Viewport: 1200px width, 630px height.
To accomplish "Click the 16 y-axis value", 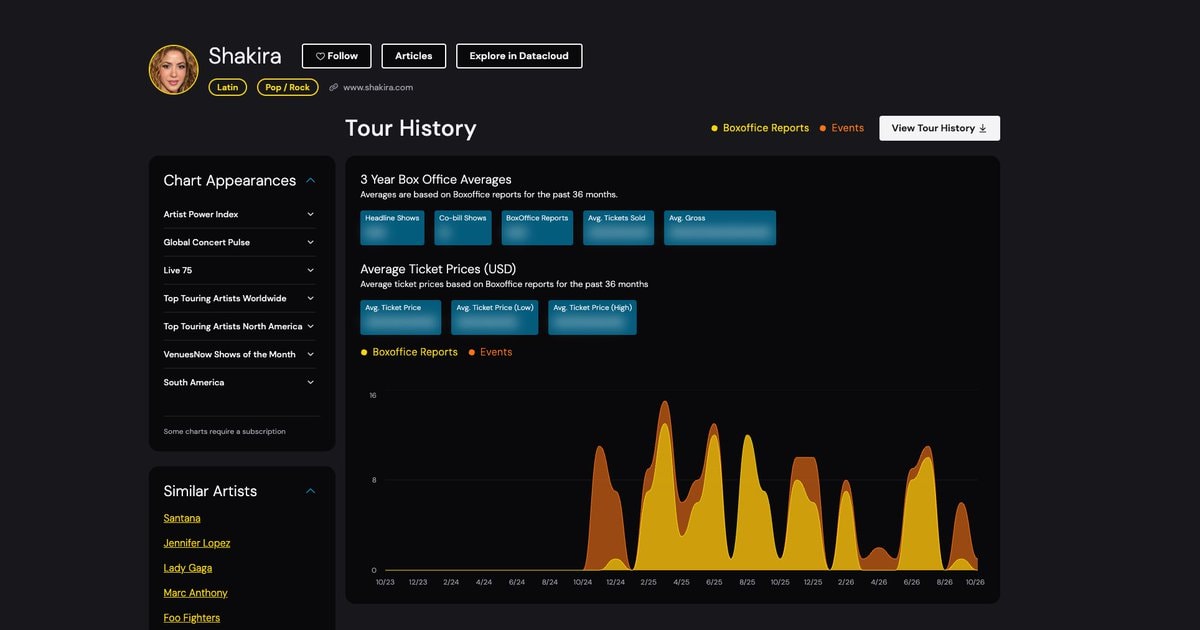I will point(373,396).
